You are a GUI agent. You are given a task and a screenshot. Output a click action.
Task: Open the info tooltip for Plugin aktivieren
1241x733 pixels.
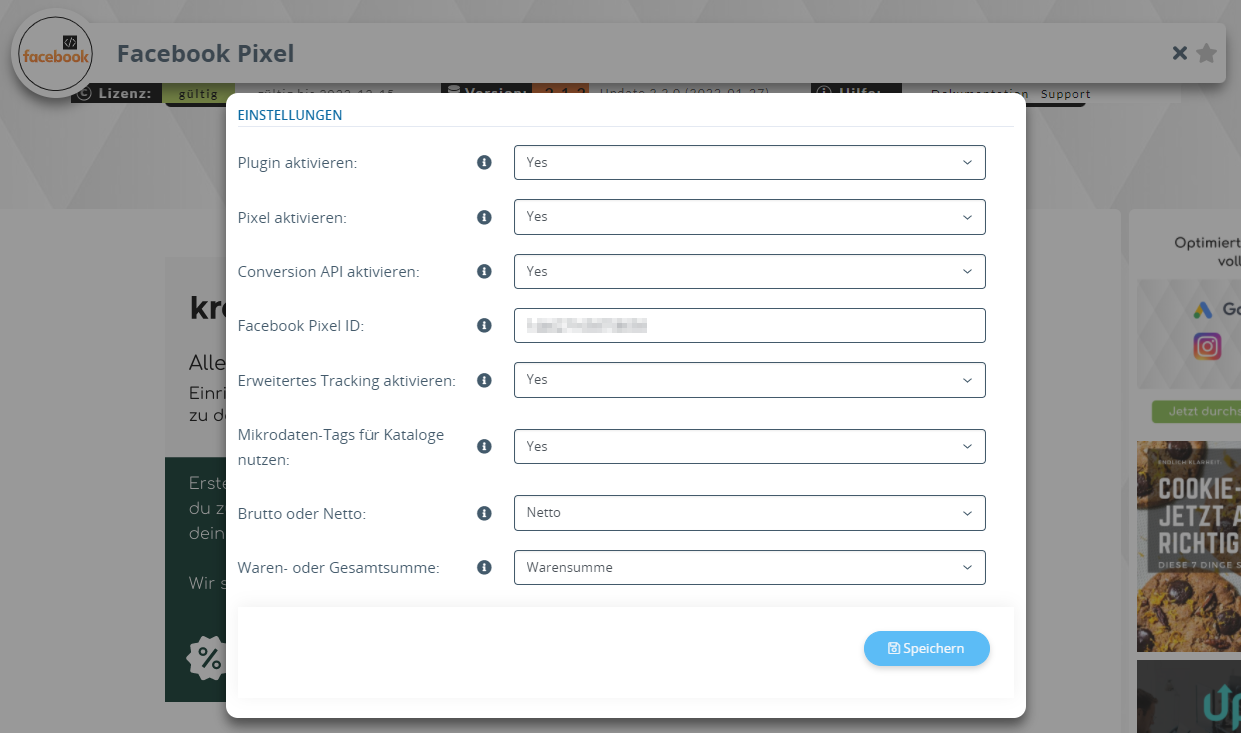click(x=484, y=162)
